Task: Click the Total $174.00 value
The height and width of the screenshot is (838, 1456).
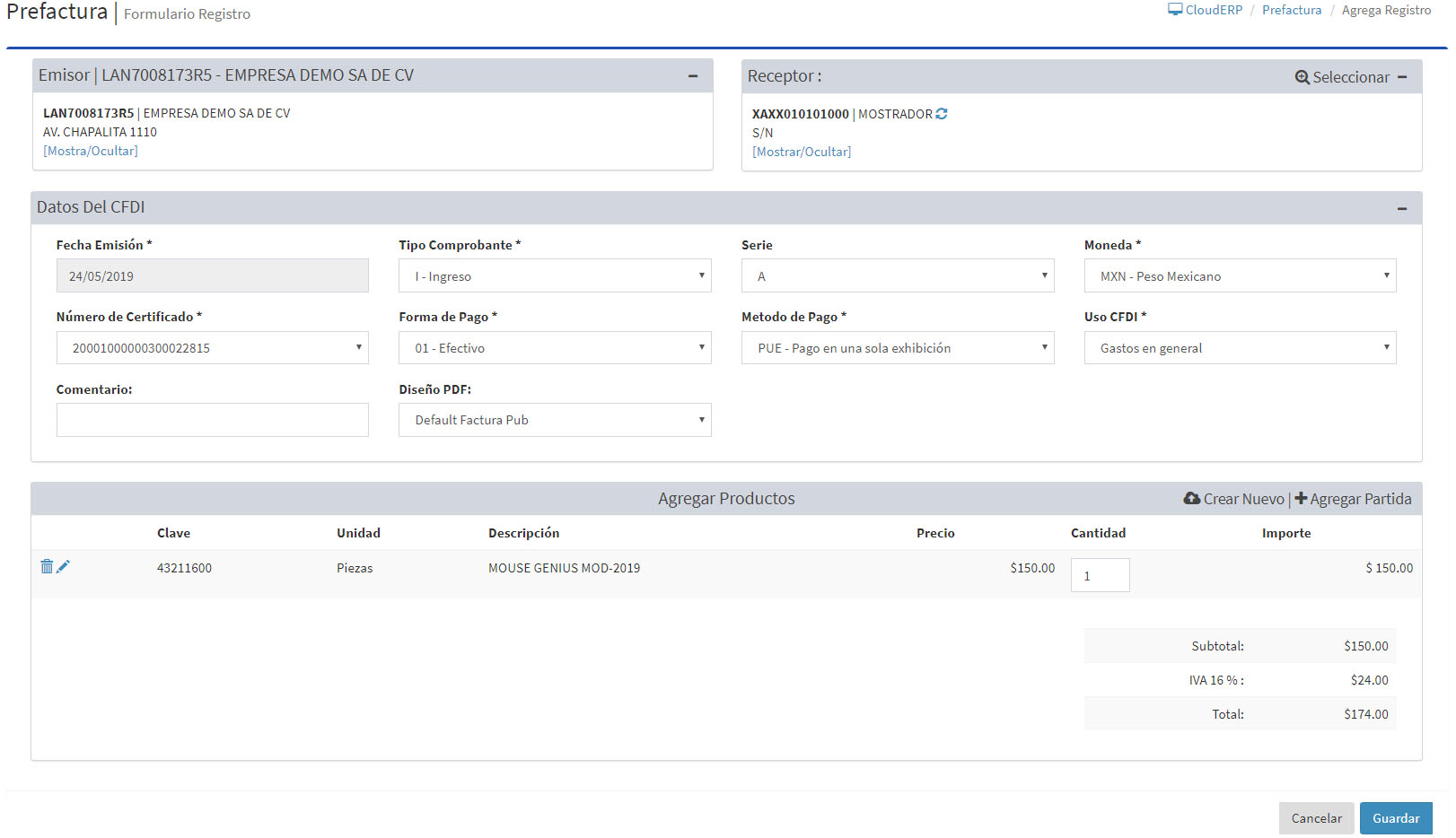Action: pyautogui.click(x=1366, y=714)
